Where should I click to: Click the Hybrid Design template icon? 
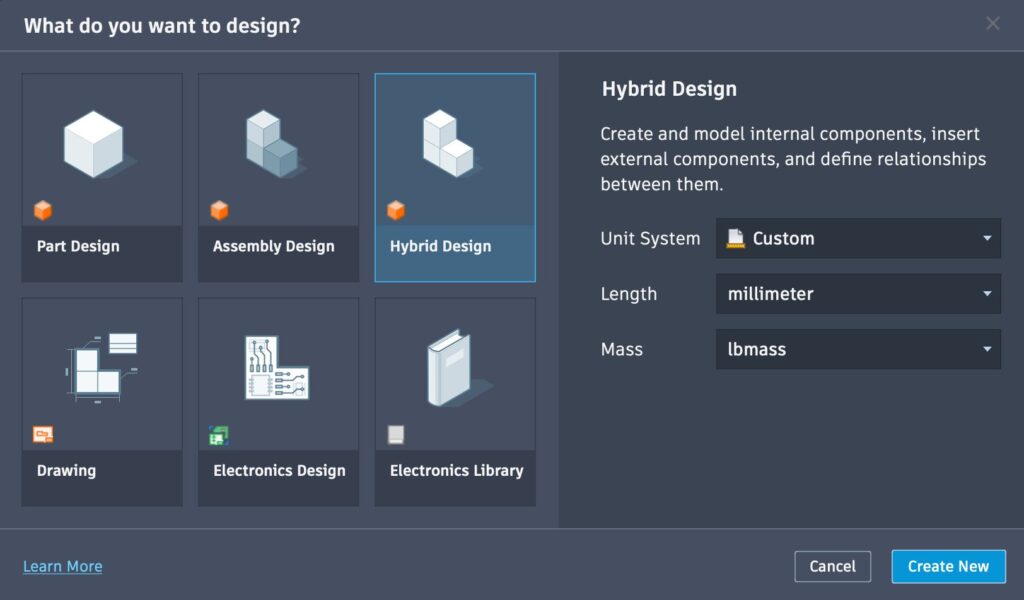455,145
